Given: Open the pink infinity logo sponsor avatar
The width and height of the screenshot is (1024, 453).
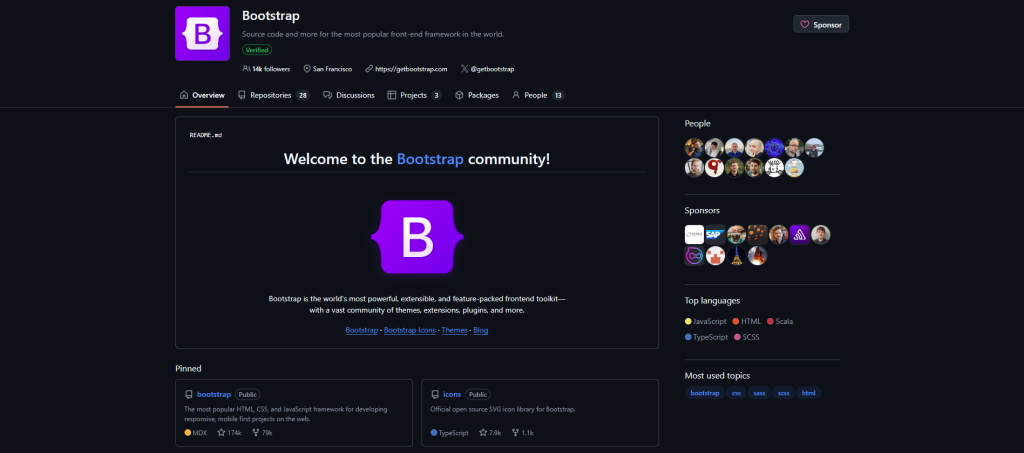Looking at the screenshot, I should coord(694,255).
